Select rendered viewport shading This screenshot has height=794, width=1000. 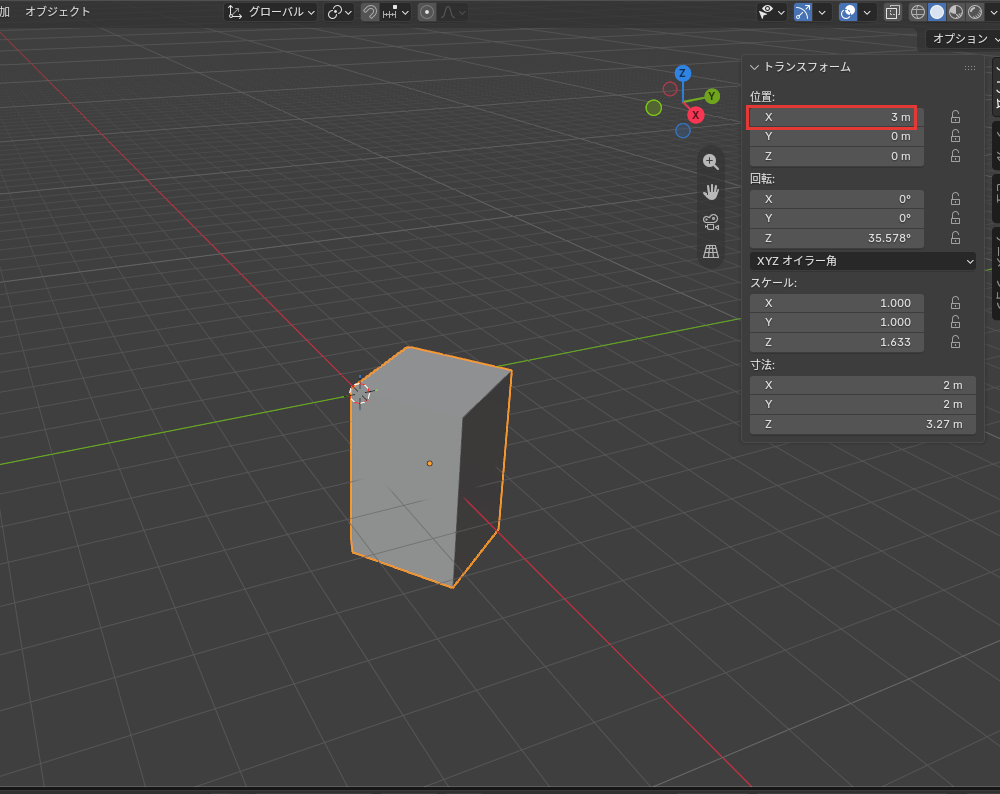point(975,12)
